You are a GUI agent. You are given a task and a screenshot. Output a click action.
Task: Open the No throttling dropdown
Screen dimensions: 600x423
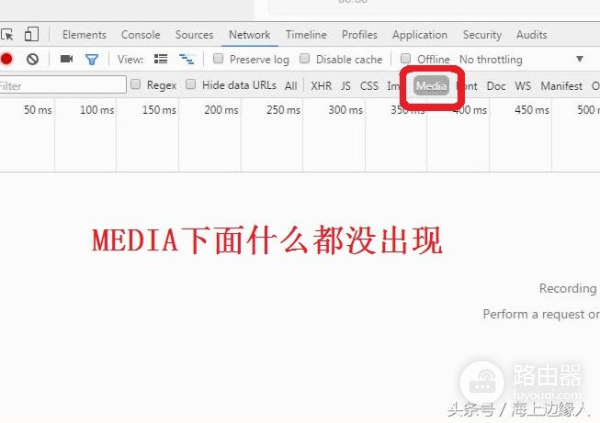point(521,59)
